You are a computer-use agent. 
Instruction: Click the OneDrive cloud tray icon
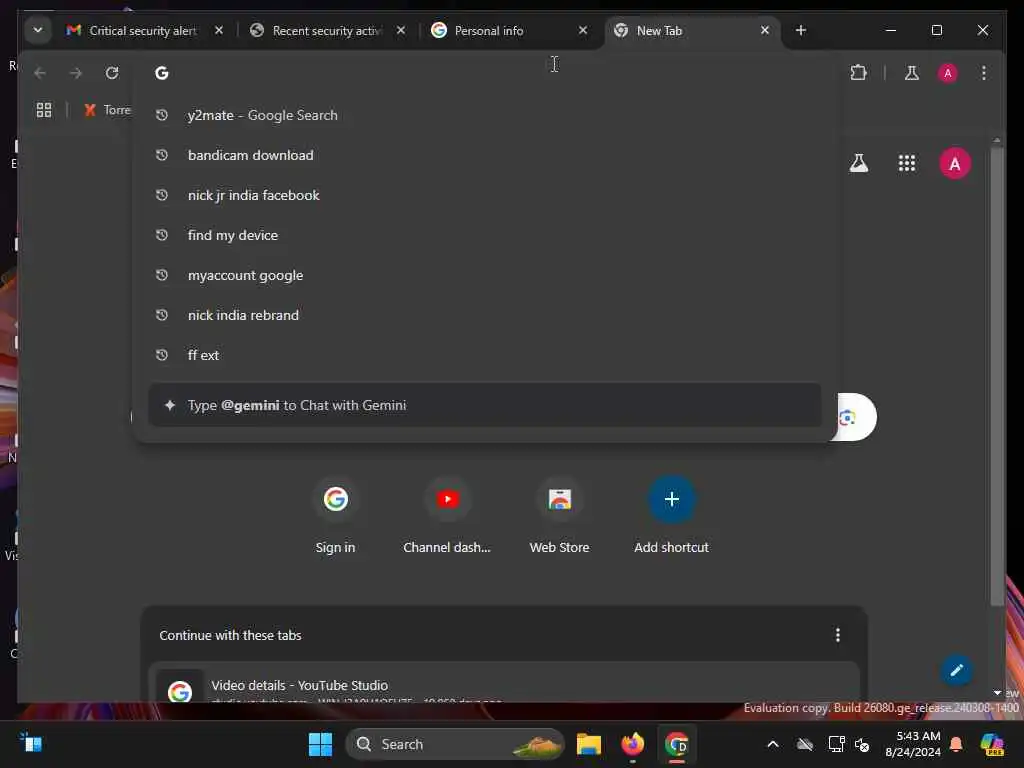805,744
